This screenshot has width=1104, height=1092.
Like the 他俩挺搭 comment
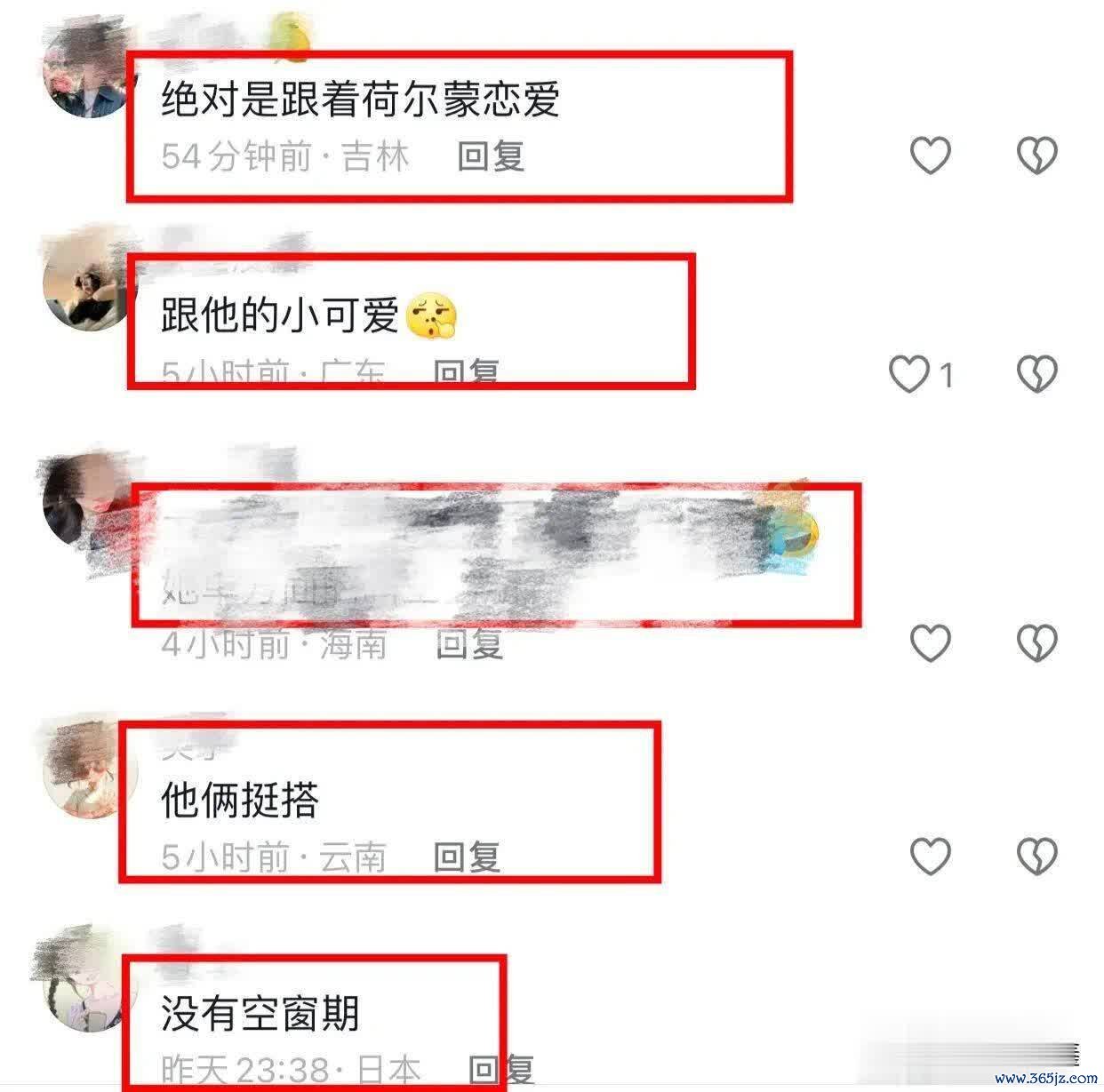point(931,856)
